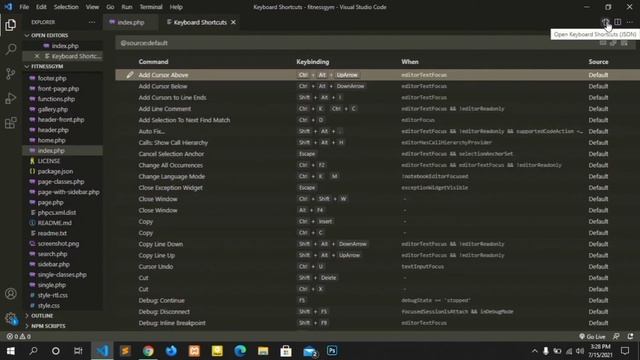Select the Add Cursor Below row
The height and width of the screenshot is (360, 640).
pos(378,86)
